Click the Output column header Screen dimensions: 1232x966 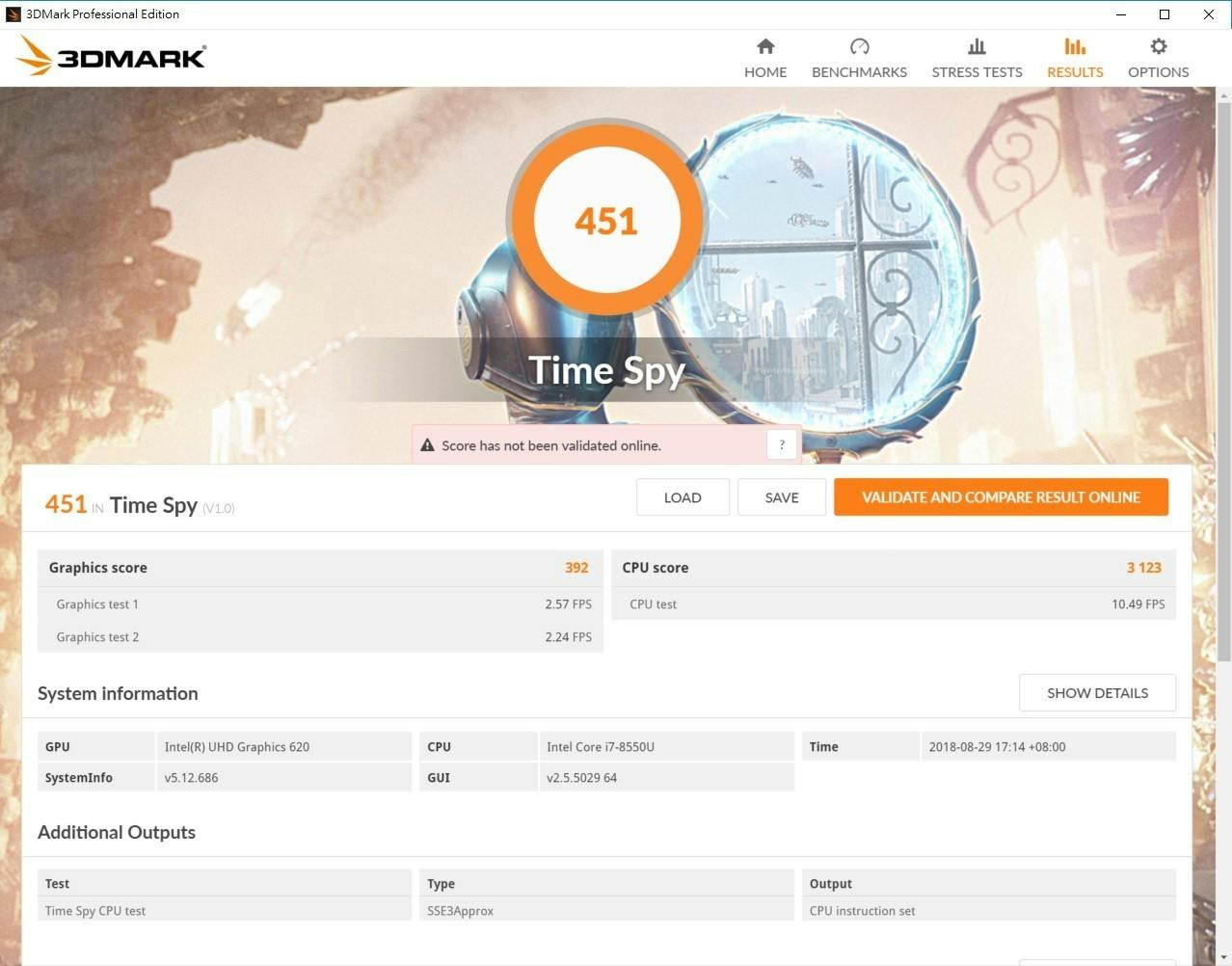(x=831, y=884)
